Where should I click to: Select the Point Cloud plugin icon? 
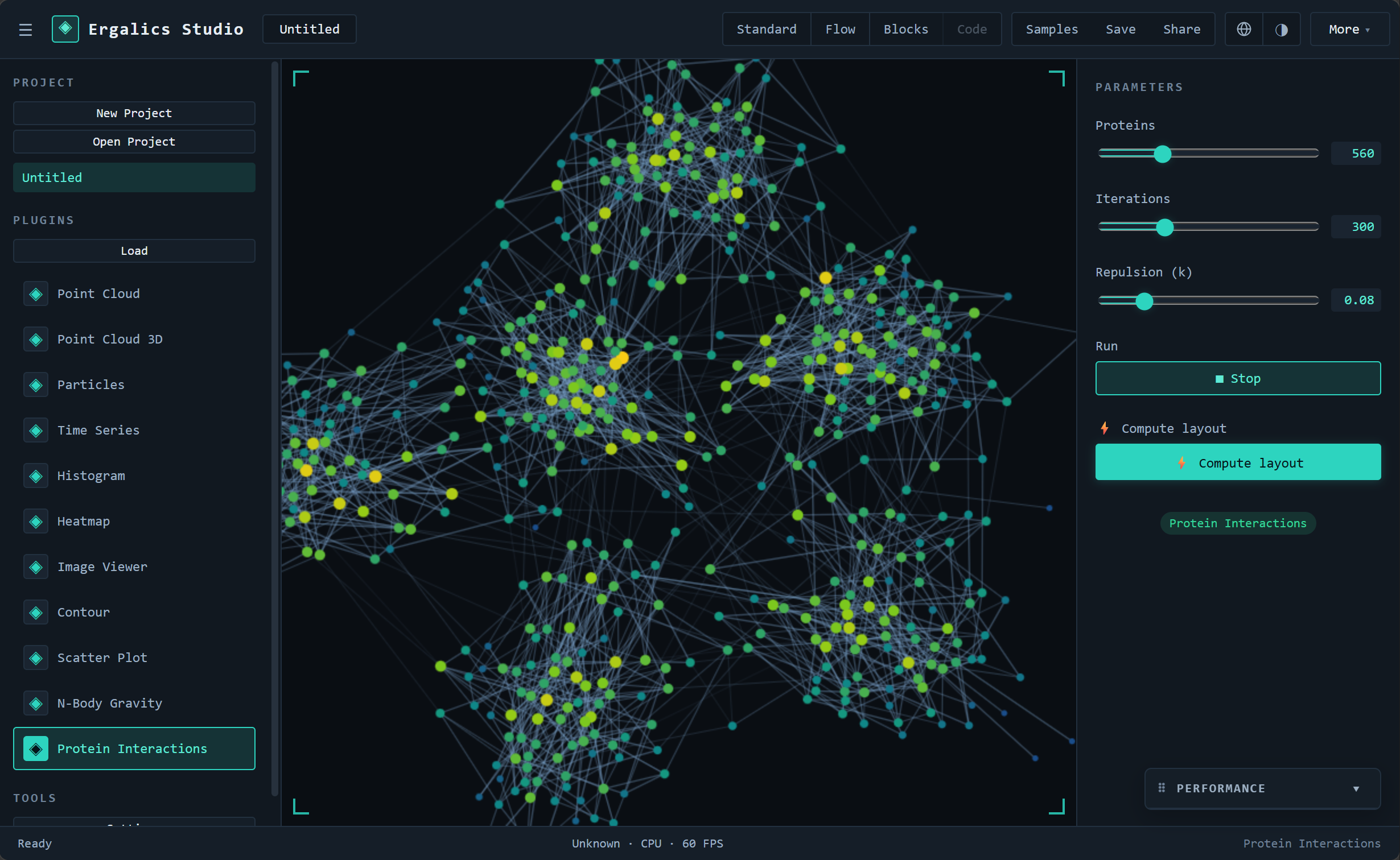click(x=36, y=294)
